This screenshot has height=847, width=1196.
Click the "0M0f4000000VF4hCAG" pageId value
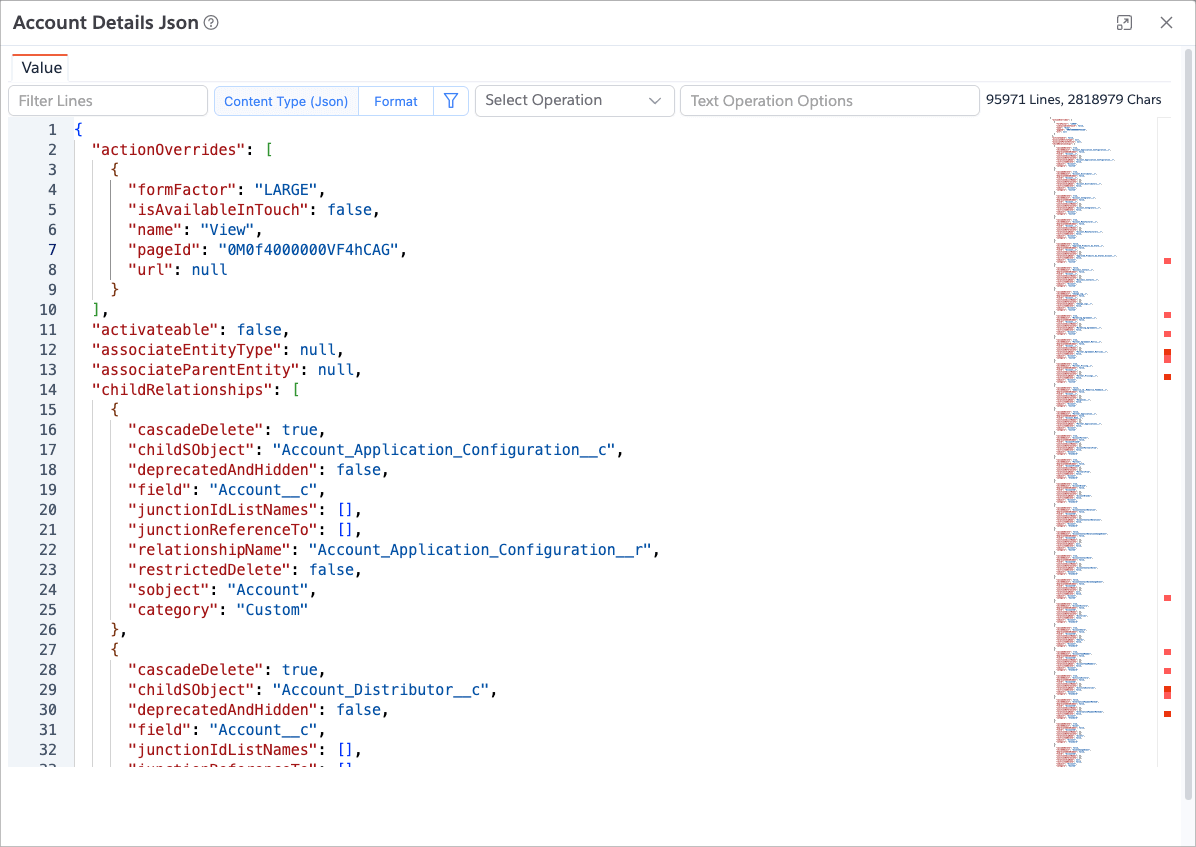tap(330, 250)
